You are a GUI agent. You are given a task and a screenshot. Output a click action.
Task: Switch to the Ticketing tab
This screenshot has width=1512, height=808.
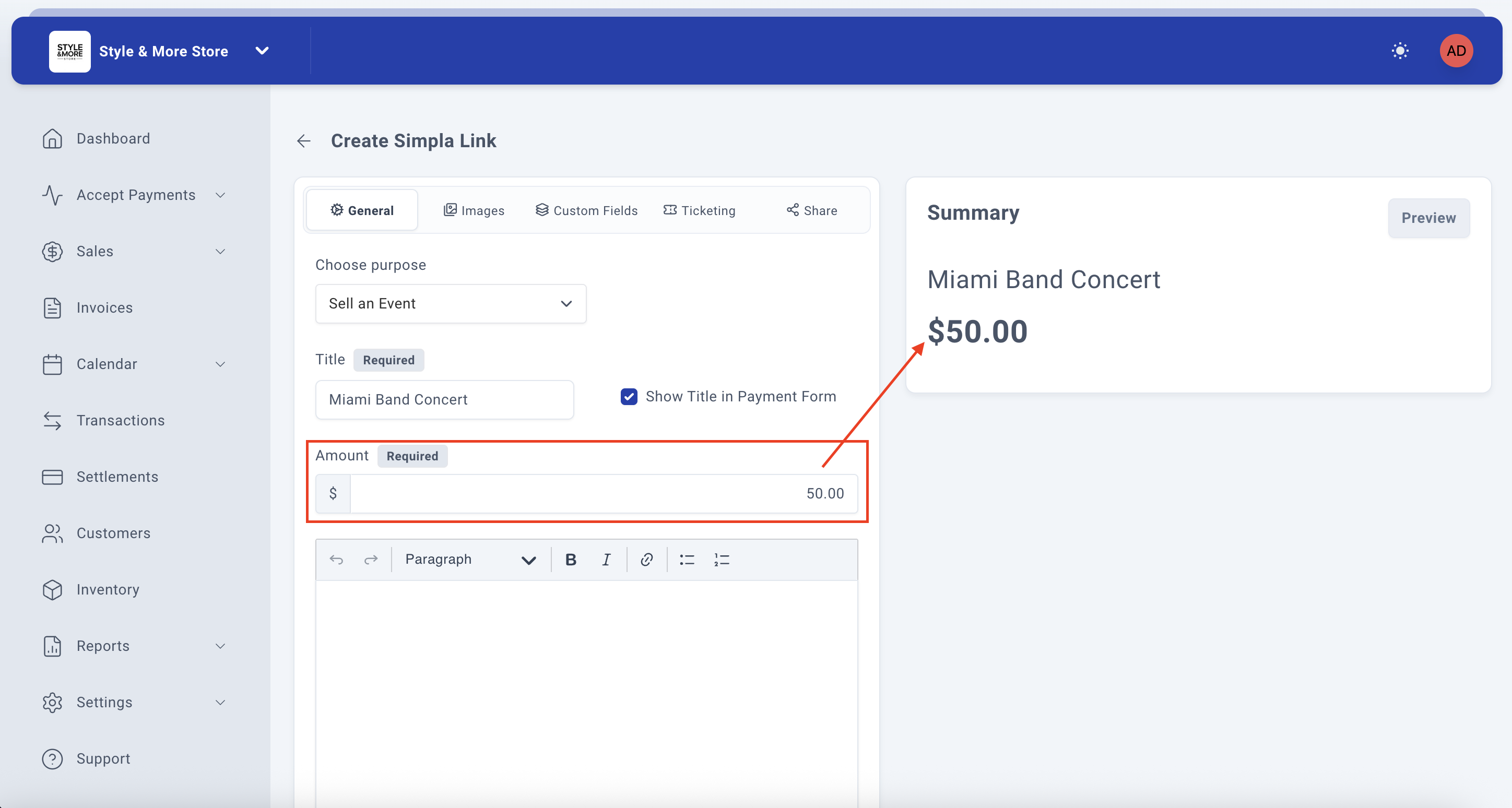699,211
